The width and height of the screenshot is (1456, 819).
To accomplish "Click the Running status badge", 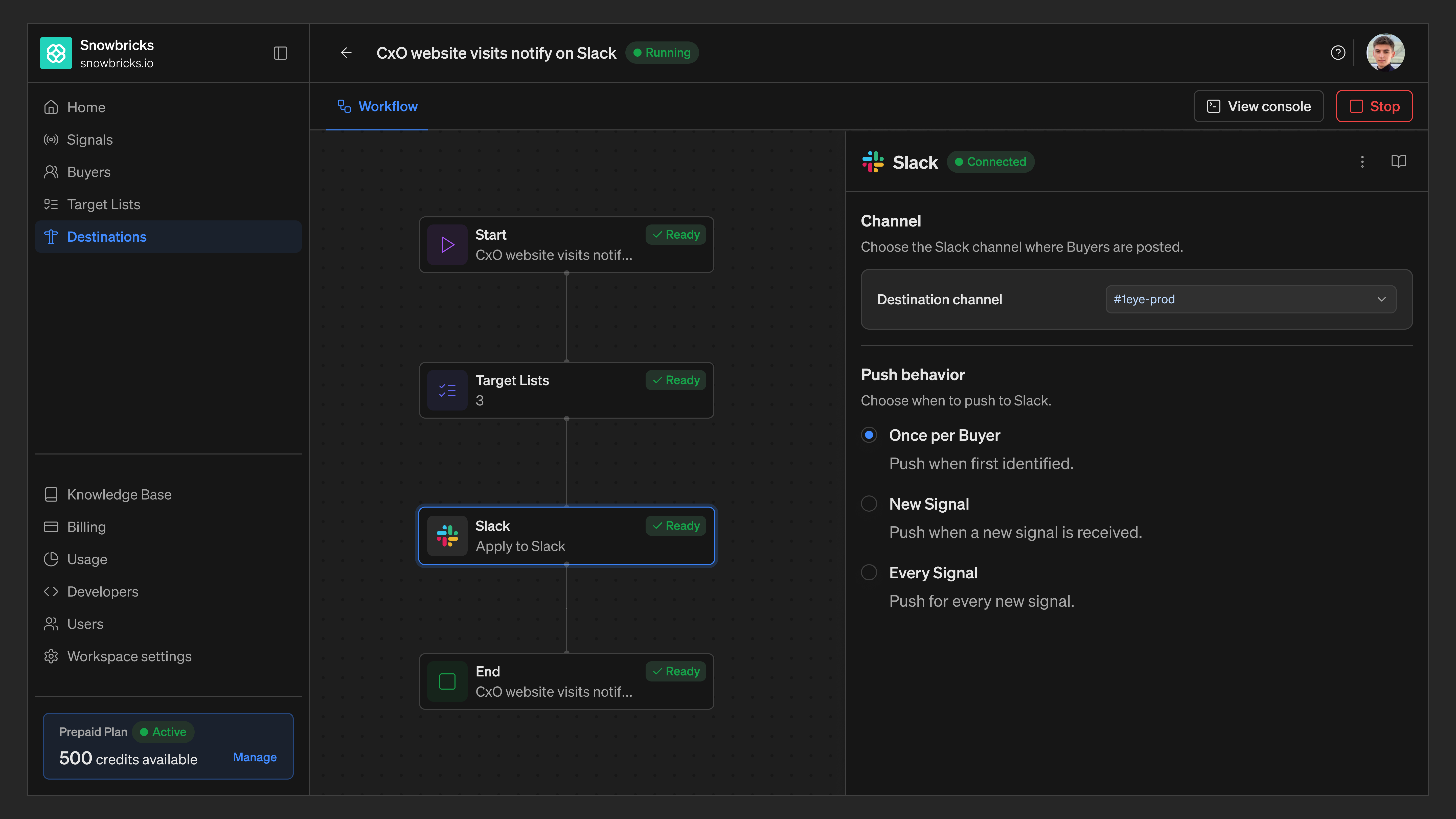I will pyautogui.click(x=662, y=53).
